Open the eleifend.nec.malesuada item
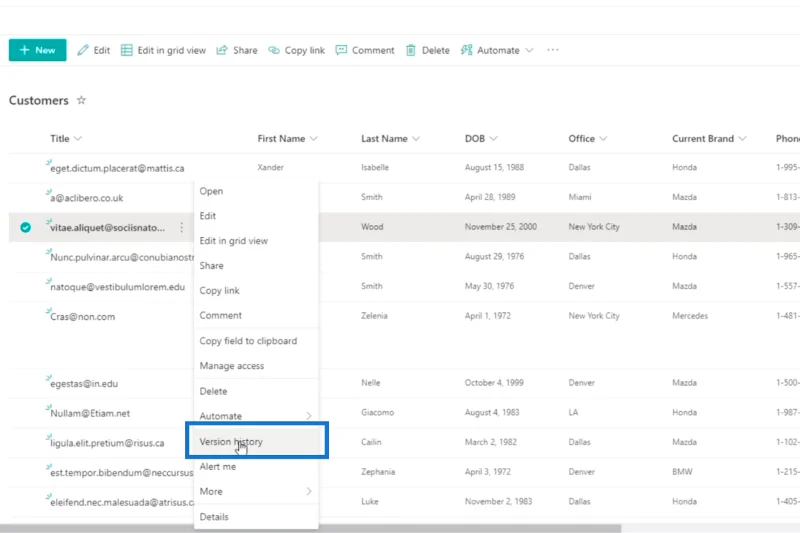800x533 pixels. tap(121, 502)
